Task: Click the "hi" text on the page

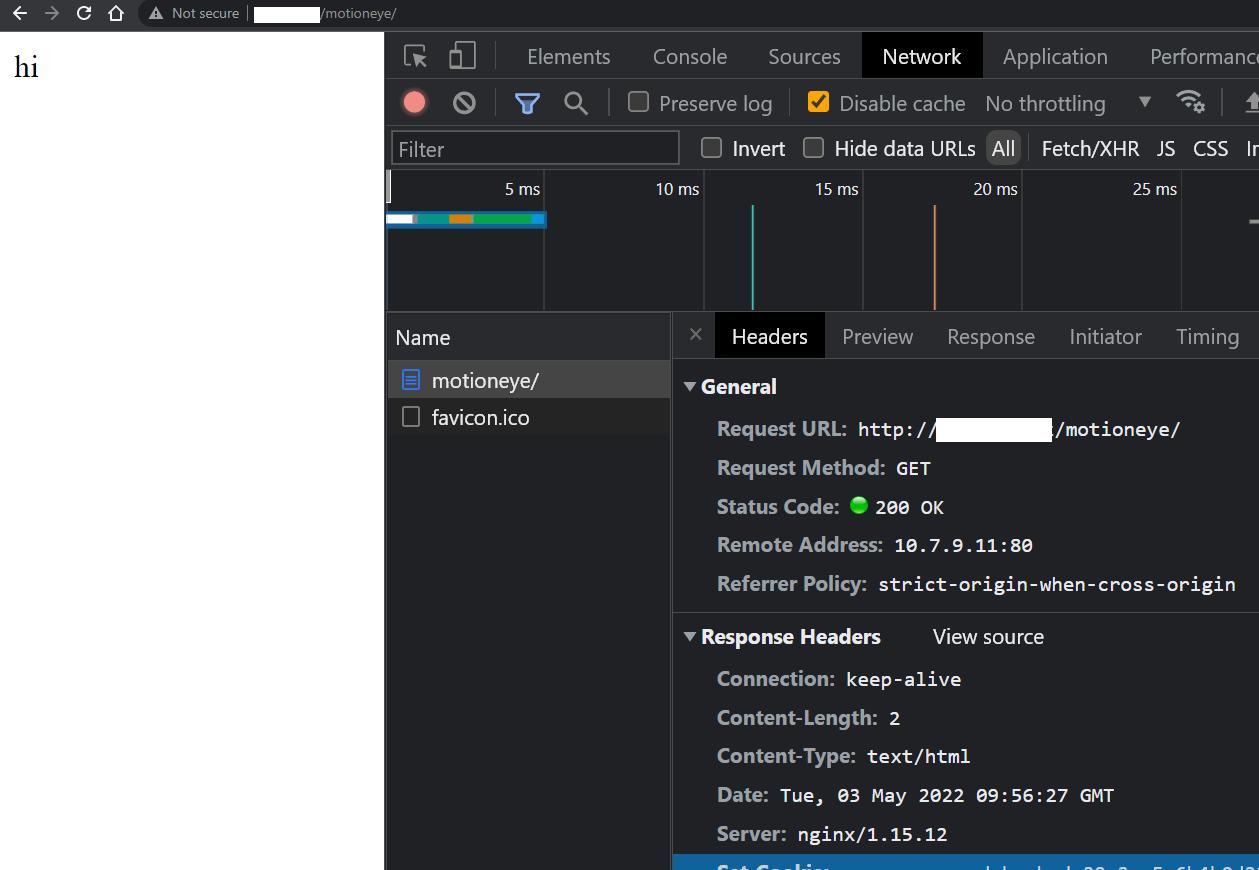Action: 26,67
